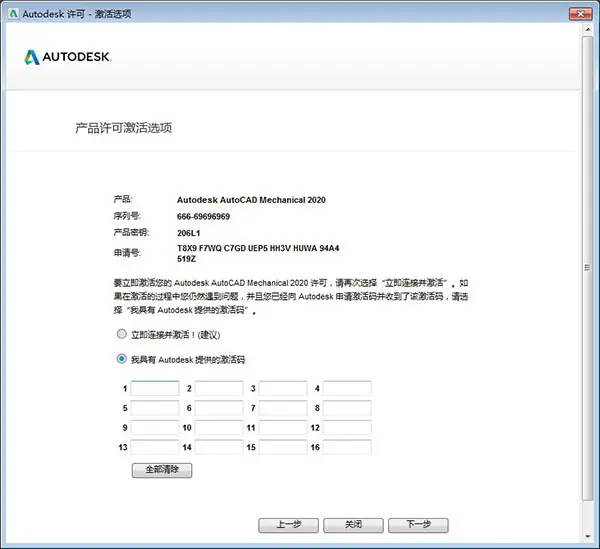Click the 产品密钥 label
The image size is (600, 549).
click(131, 233)
